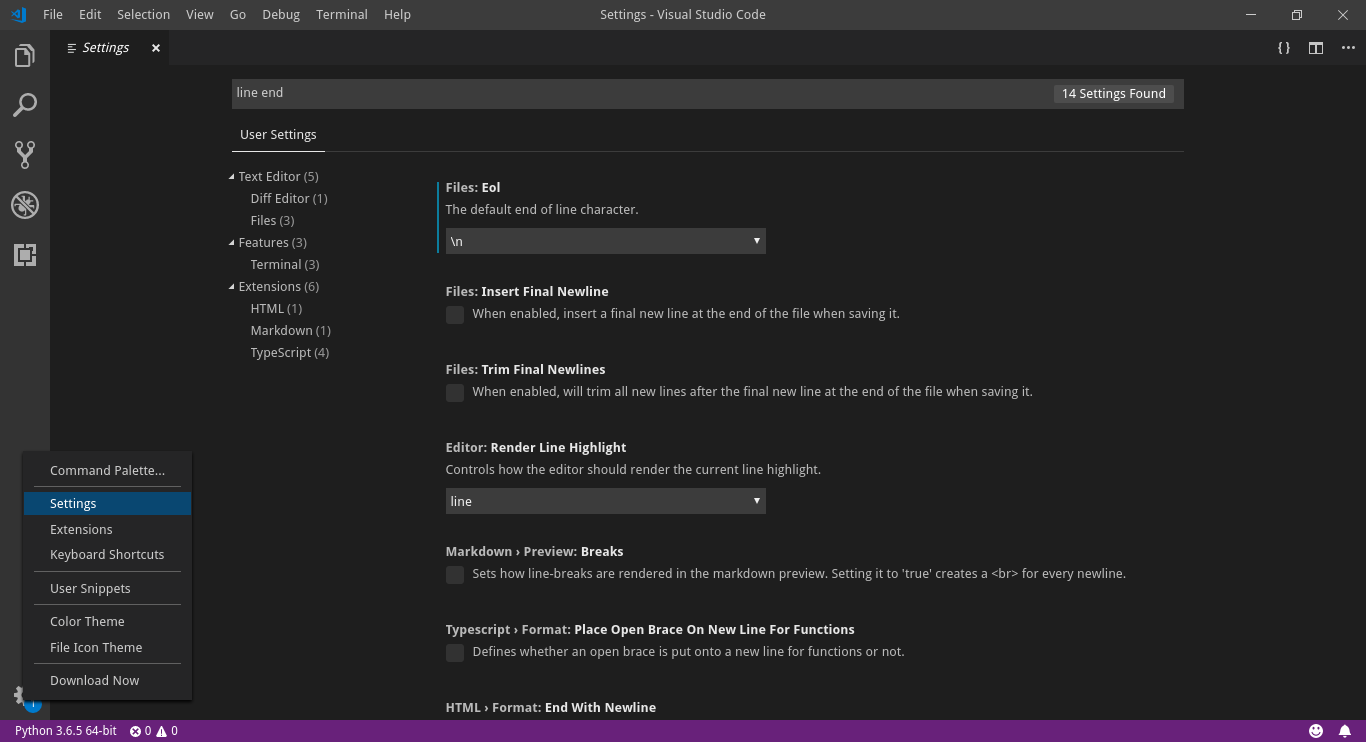Select TypeScript (4) in settings tree
The width and height of the screenshot is (1366, 742).
click(x=289, y=352)
